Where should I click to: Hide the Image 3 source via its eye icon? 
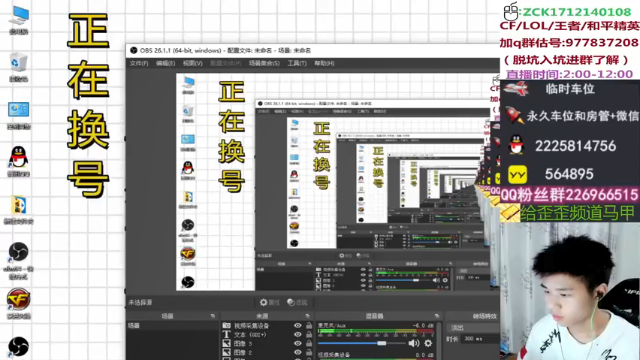(298, 344)
